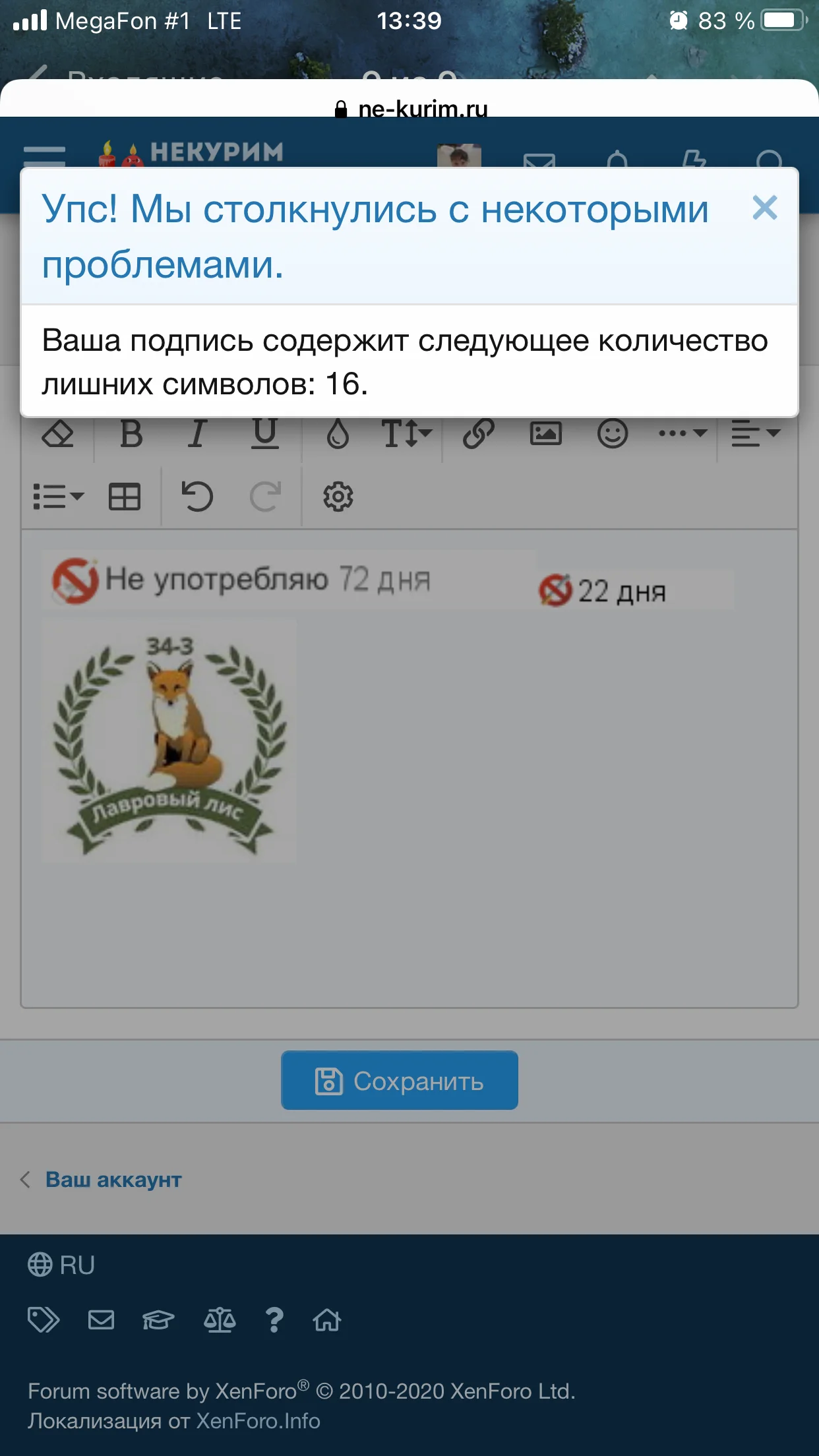Open the help question mark icon

tap(274, 1320)
